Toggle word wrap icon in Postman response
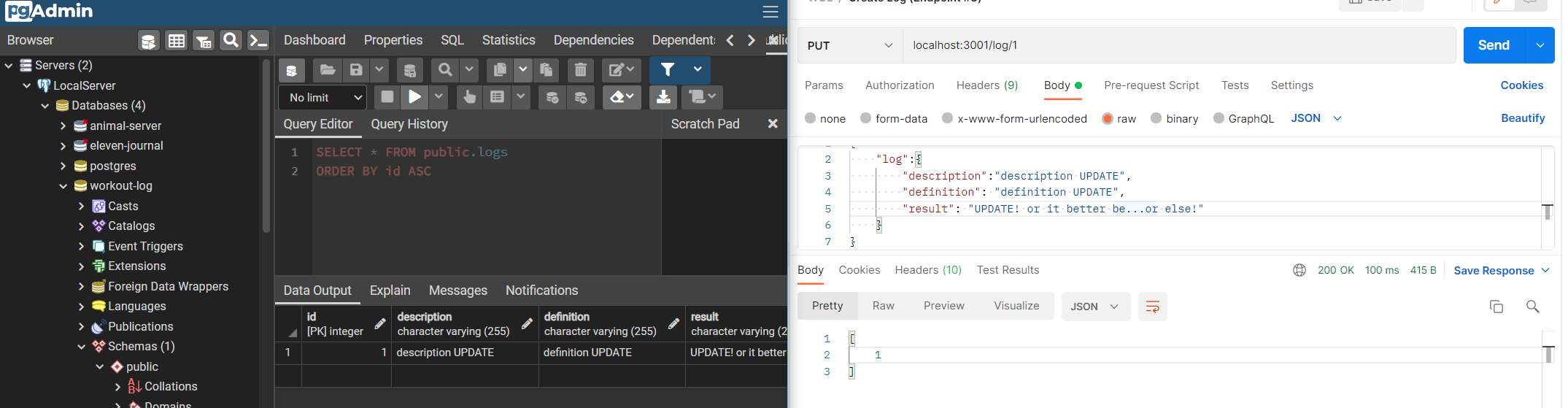Image resolution: width=1568 pixels, height=408 pixels. (x=1153, y=307)
